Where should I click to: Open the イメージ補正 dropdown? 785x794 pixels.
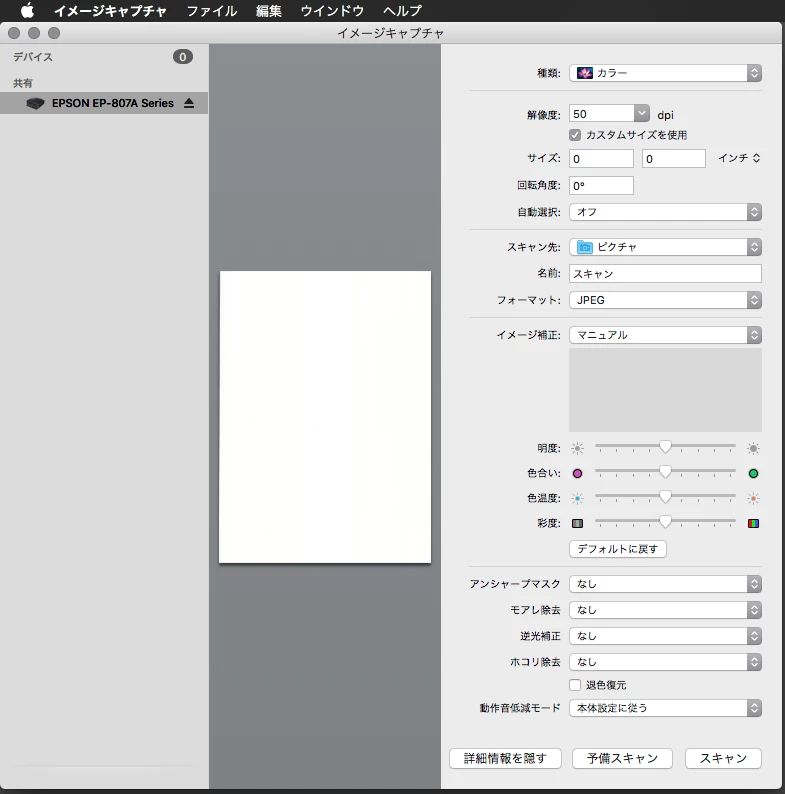pos(665,335)
